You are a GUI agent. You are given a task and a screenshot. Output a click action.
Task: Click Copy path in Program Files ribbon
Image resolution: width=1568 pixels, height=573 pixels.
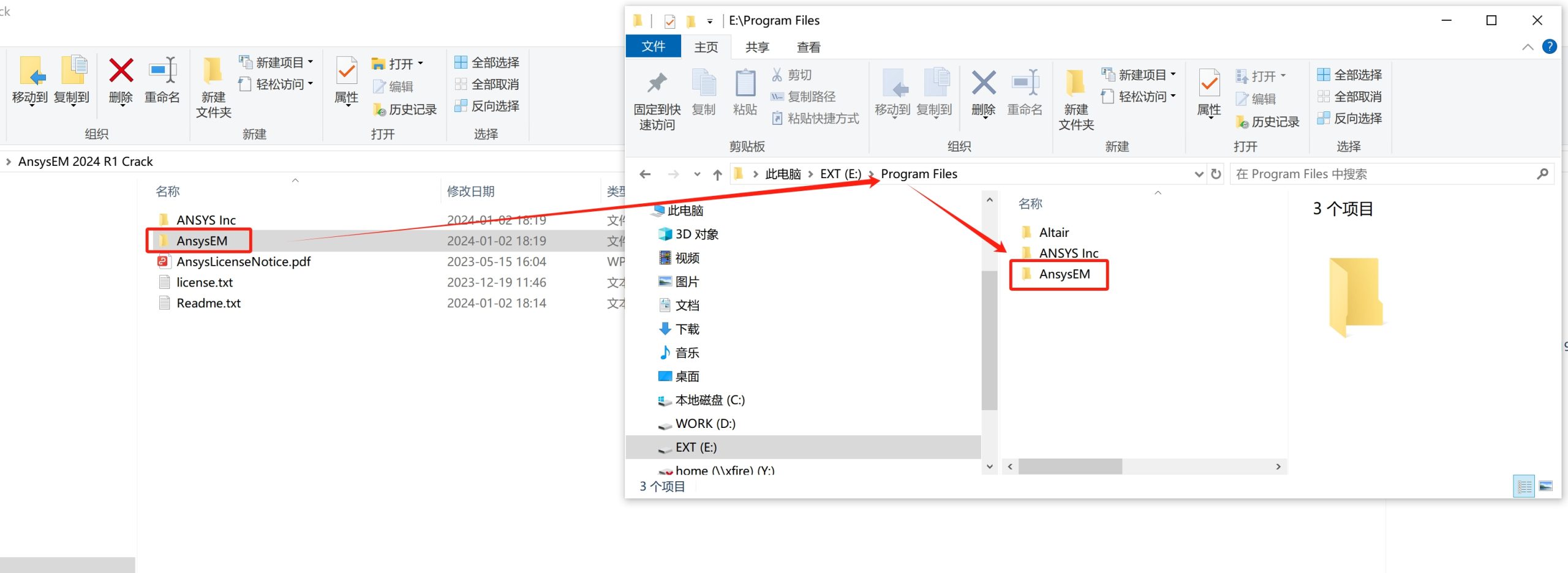pos(803,97)
